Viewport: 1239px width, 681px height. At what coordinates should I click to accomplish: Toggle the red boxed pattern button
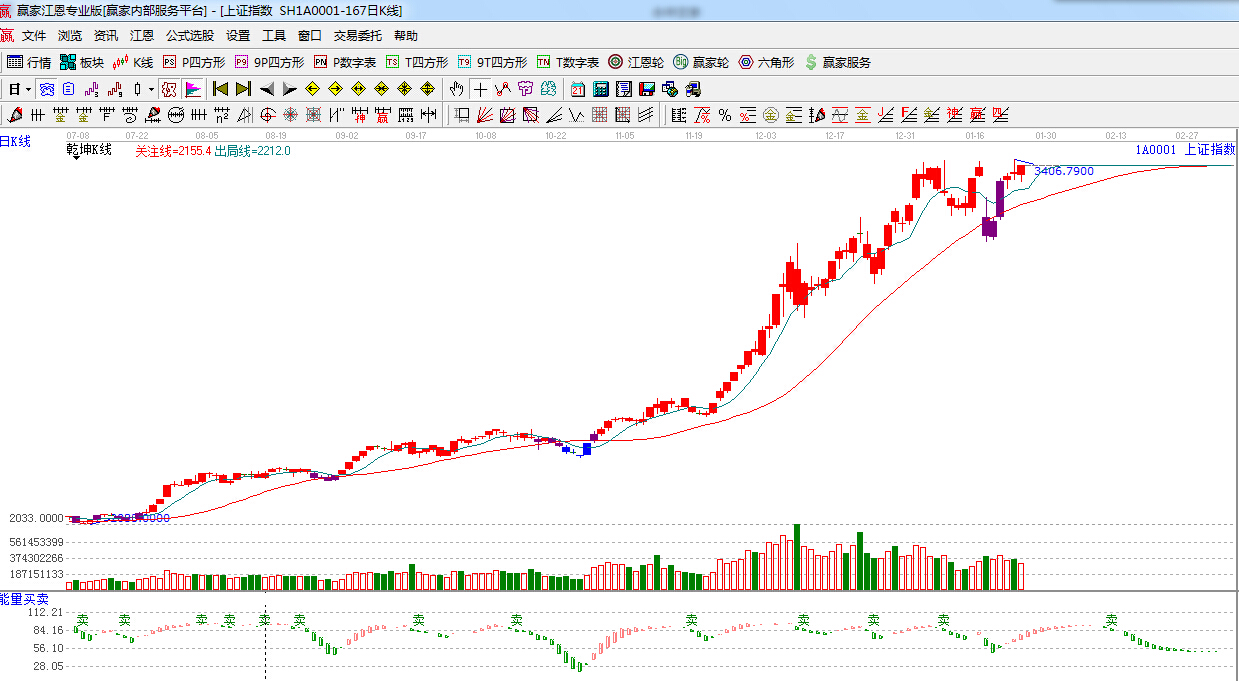pos(168,89)
